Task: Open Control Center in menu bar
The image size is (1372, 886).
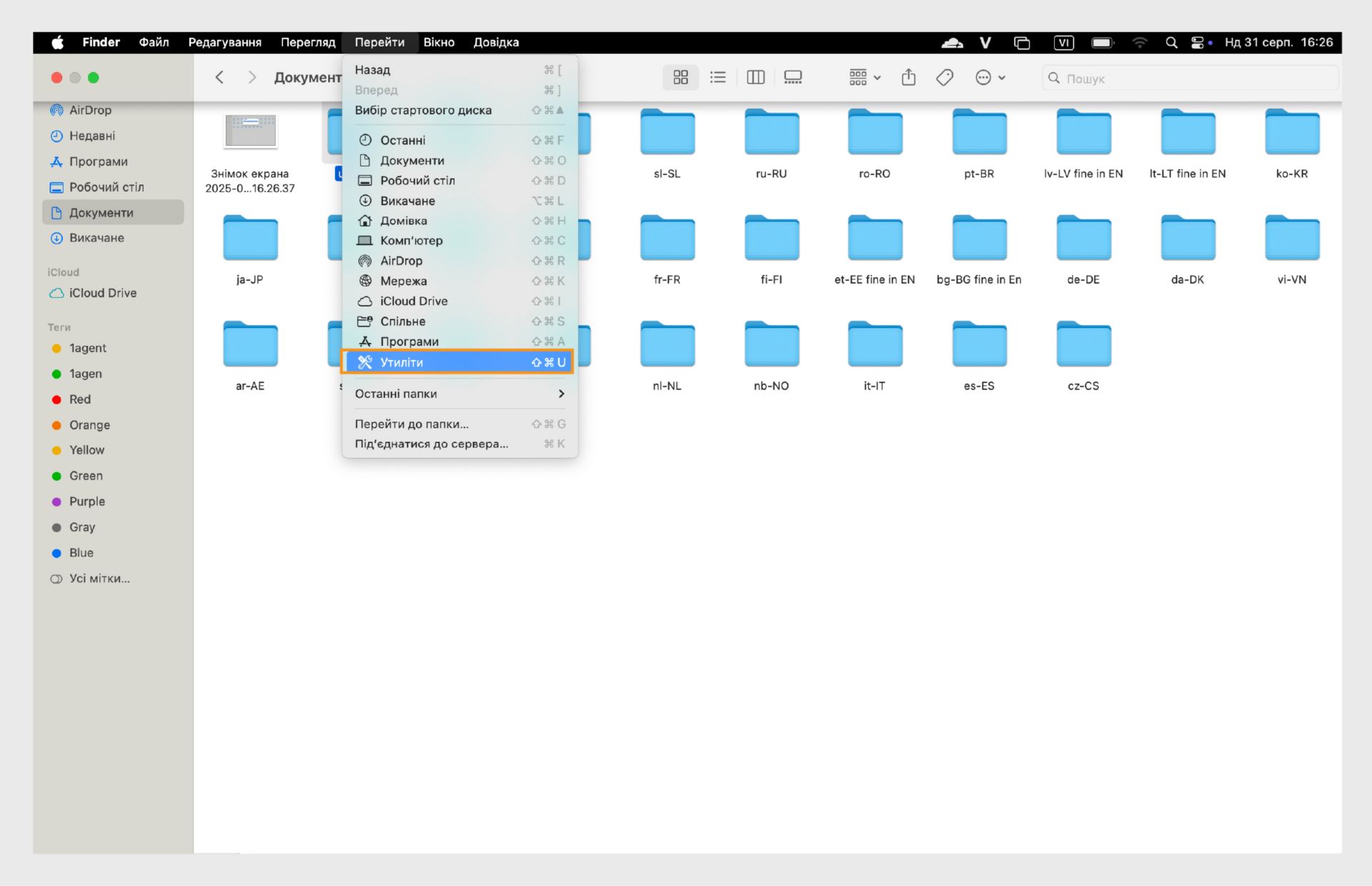Action: (1198, 43)
